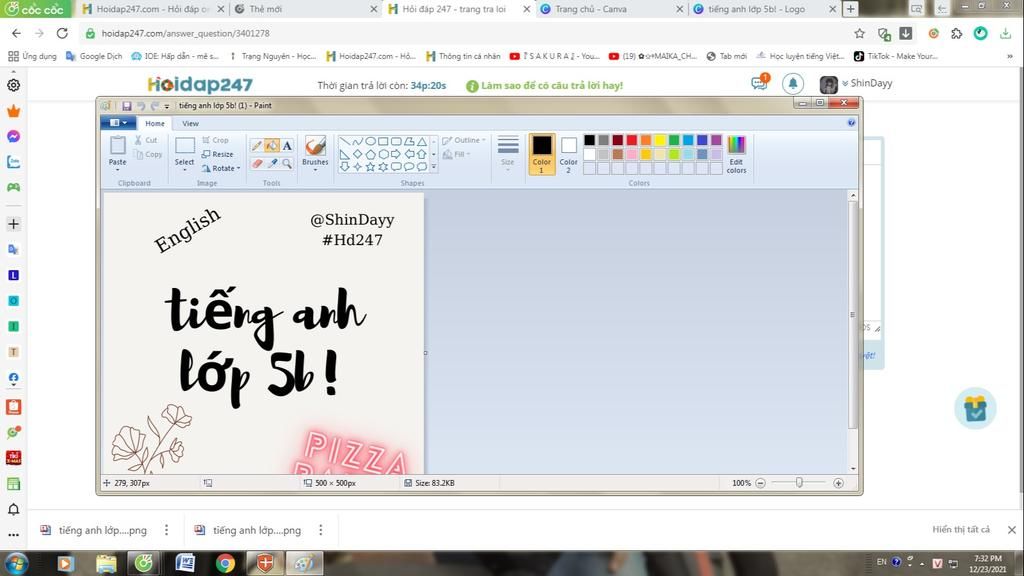The image size is (1024, 576).
Task: Switch to tiếng anh lớp 5b! - Logo tab
Action: click(764, 9)
